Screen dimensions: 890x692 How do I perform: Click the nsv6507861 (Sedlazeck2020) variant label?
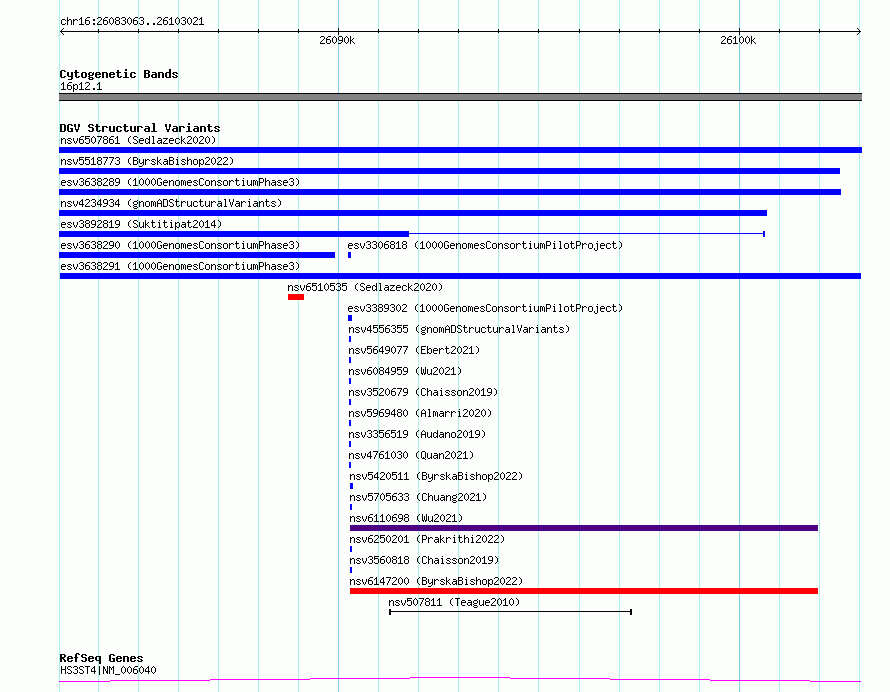138,140
